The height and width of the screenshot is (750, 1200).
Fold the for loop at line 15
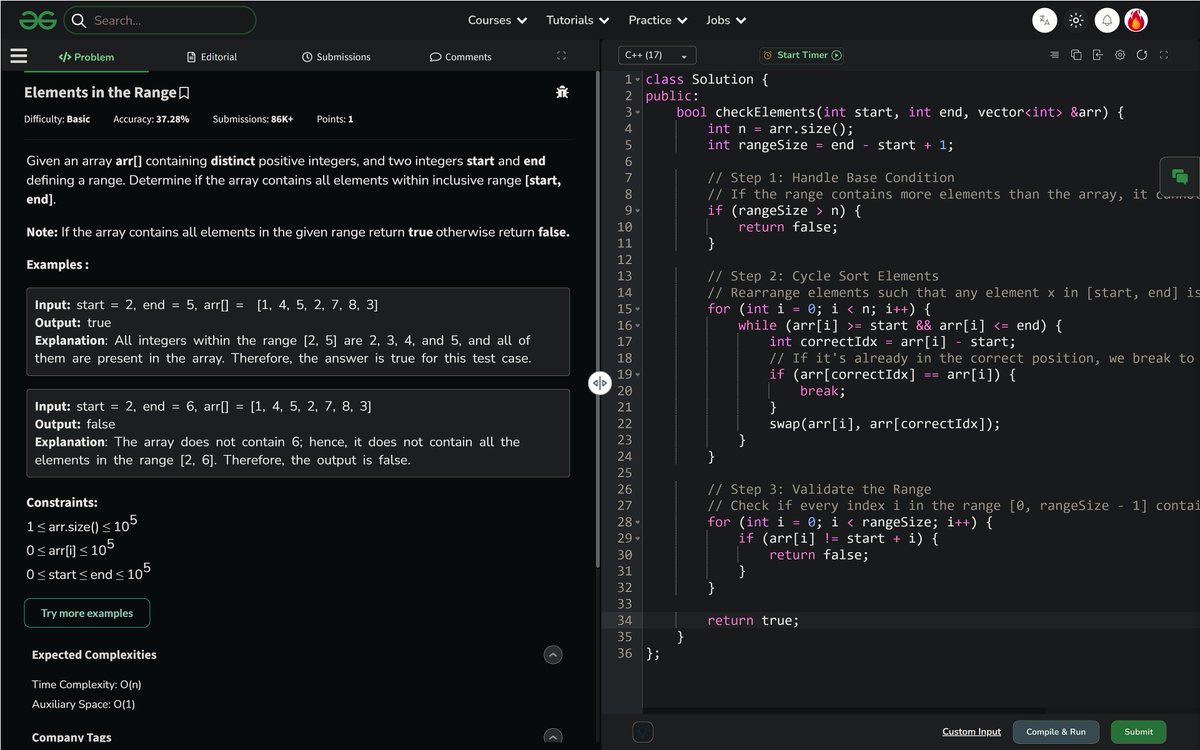pyautogui.click(x=638, y=309)
